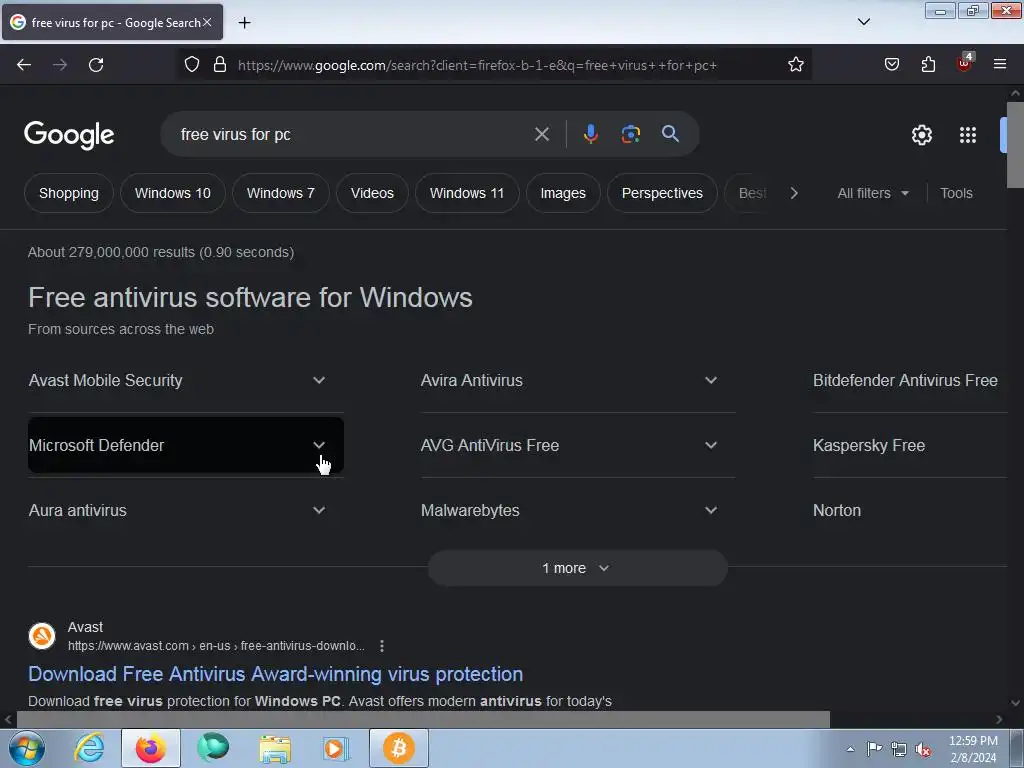Select the Windows 7 filter chip
Image resolution: width=1024 pixels, height=768 pixels.
click(x=281, y=193)
